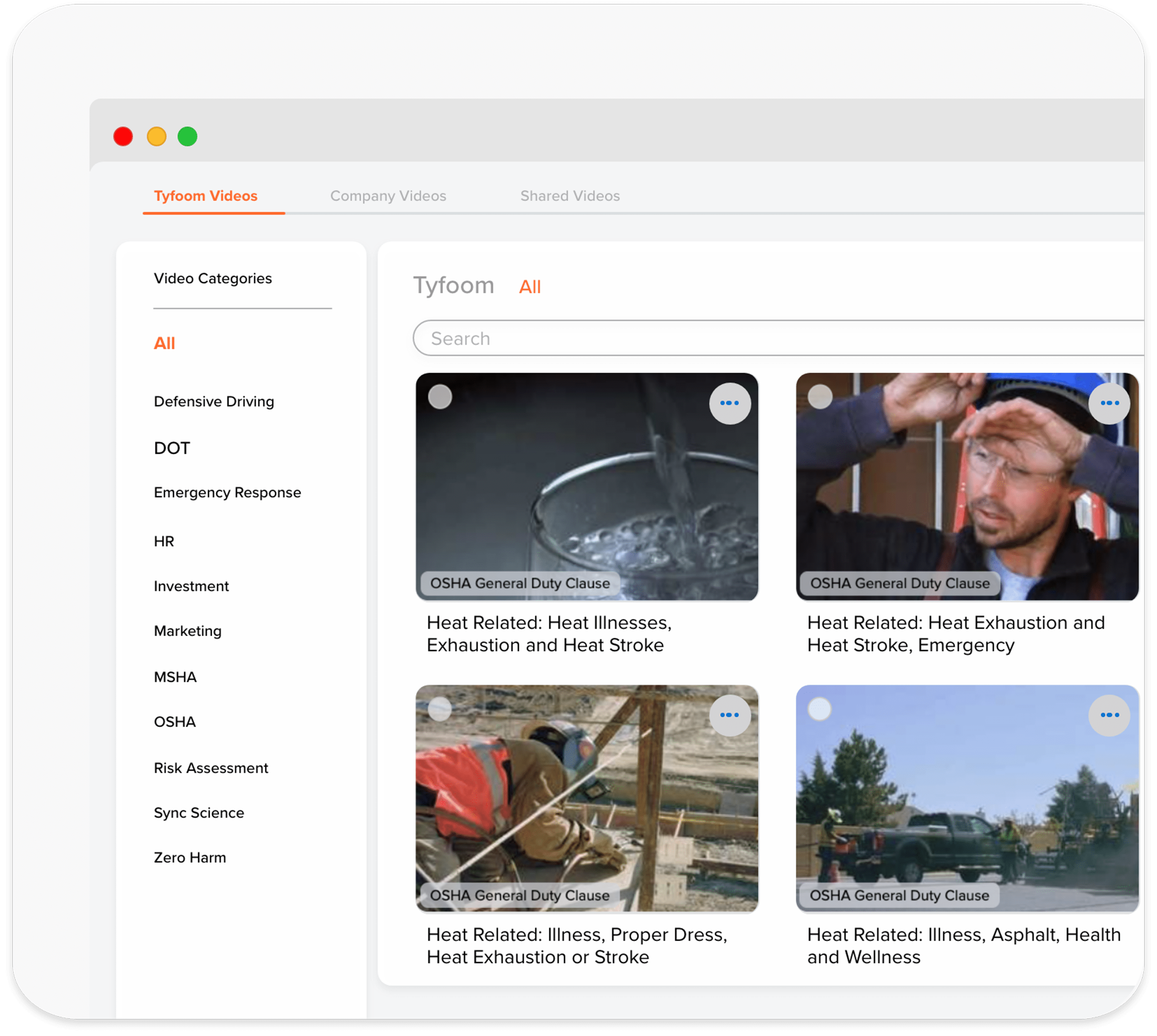Open the water glass video thumbnail

[x=587, y=487]
